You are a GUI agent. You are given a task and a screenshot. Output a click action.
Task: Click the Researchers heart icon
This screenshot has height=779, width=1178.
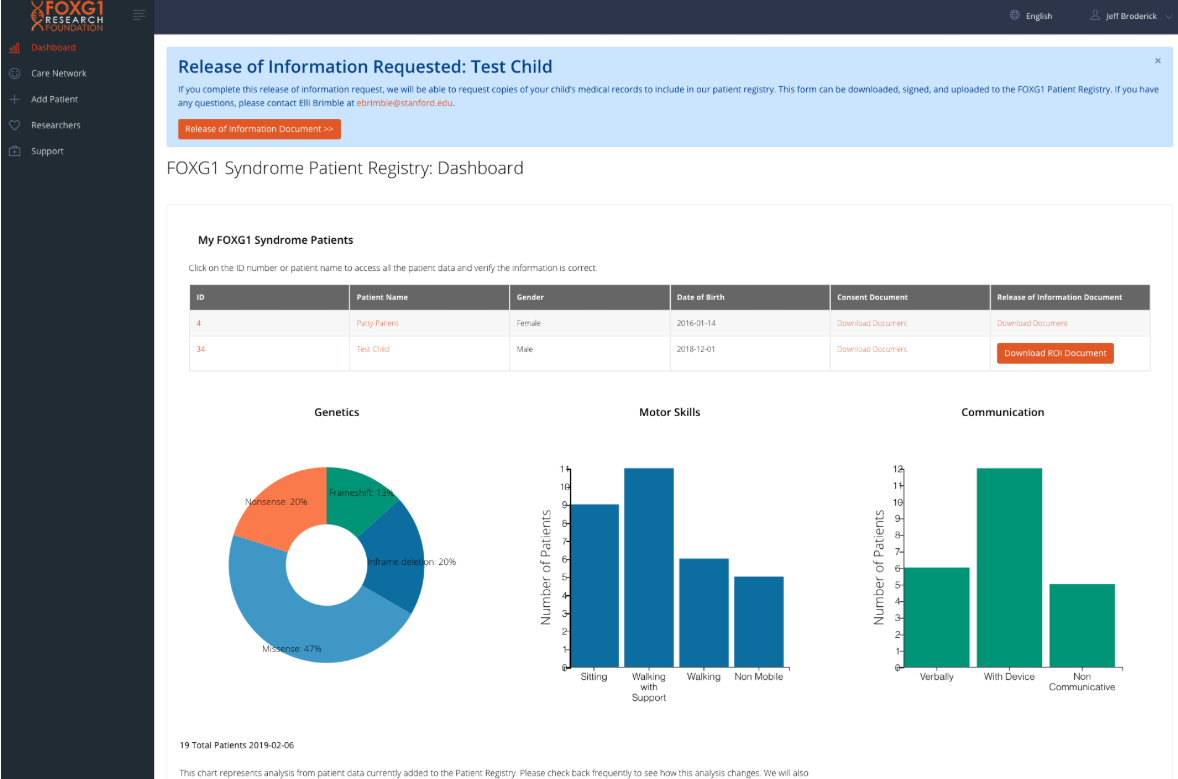click(x=14, y=125)
